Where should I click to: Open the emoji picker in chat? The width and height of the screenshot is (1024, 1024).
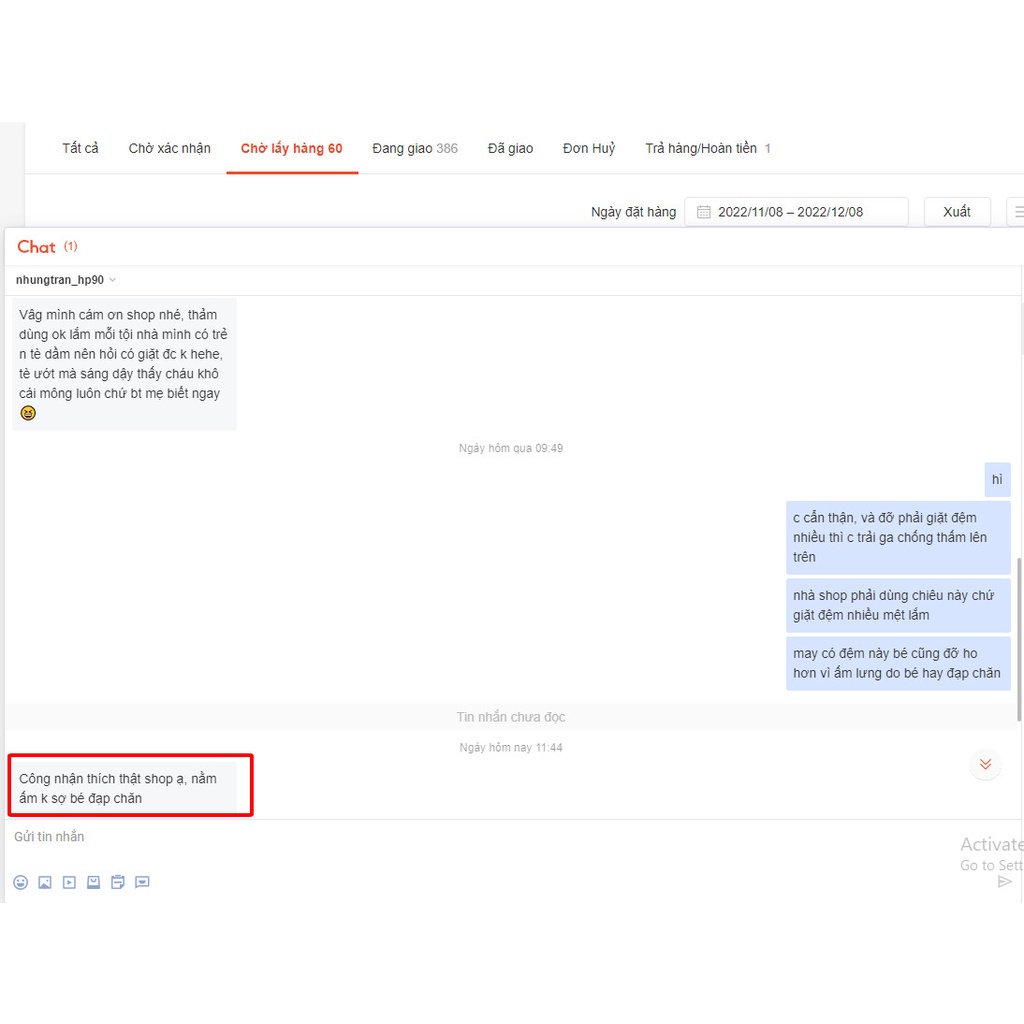pyautogui.click(x=21, y=882)
